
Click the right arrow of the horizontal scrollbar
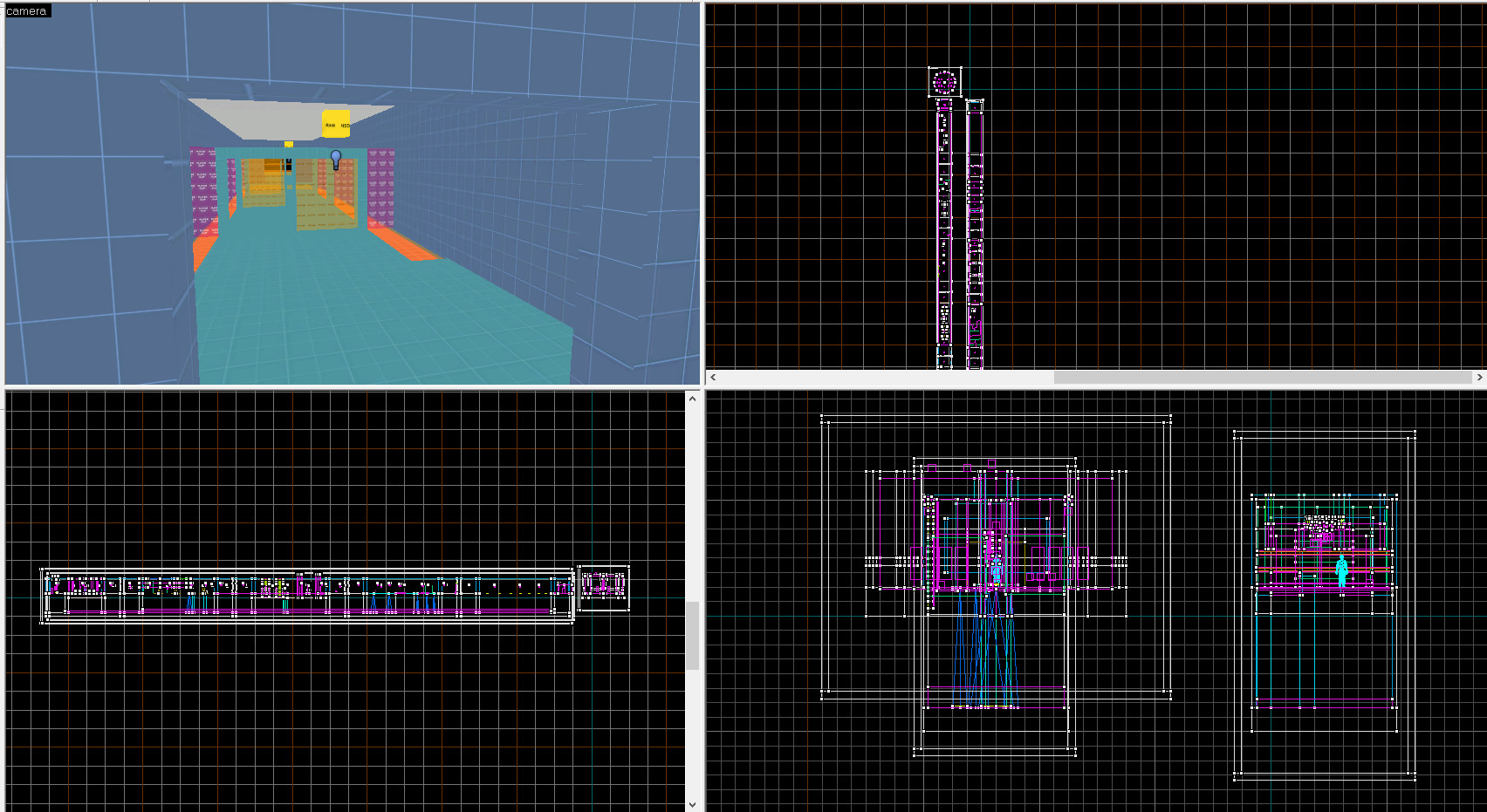pyautogui.click(x=1478, y=377)
